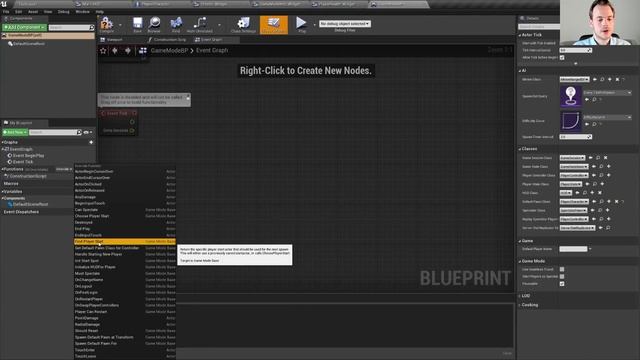Click the green Add New button
Image resolution: width=640 pixels, height=360 pixels.
click(x=15, y=132)
